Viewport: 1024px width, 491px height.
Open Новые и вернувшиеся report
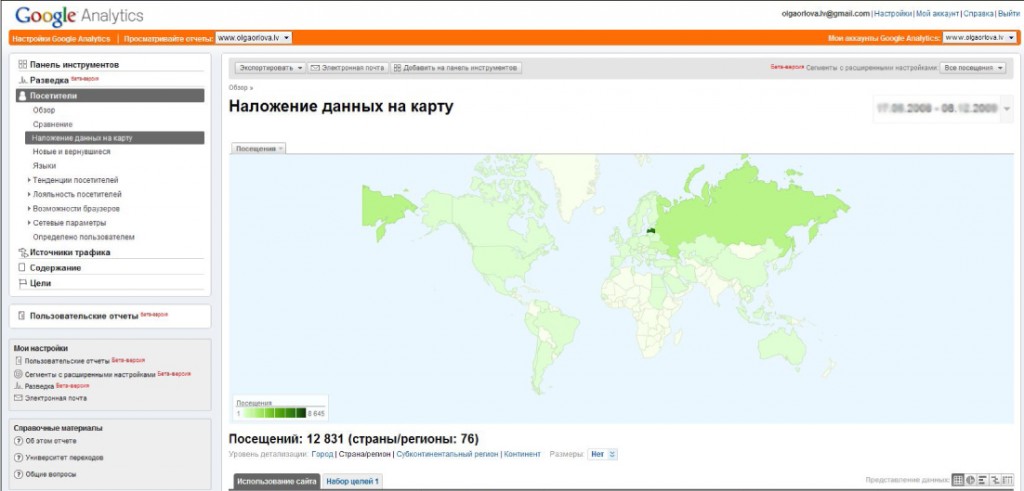(72, 151)
